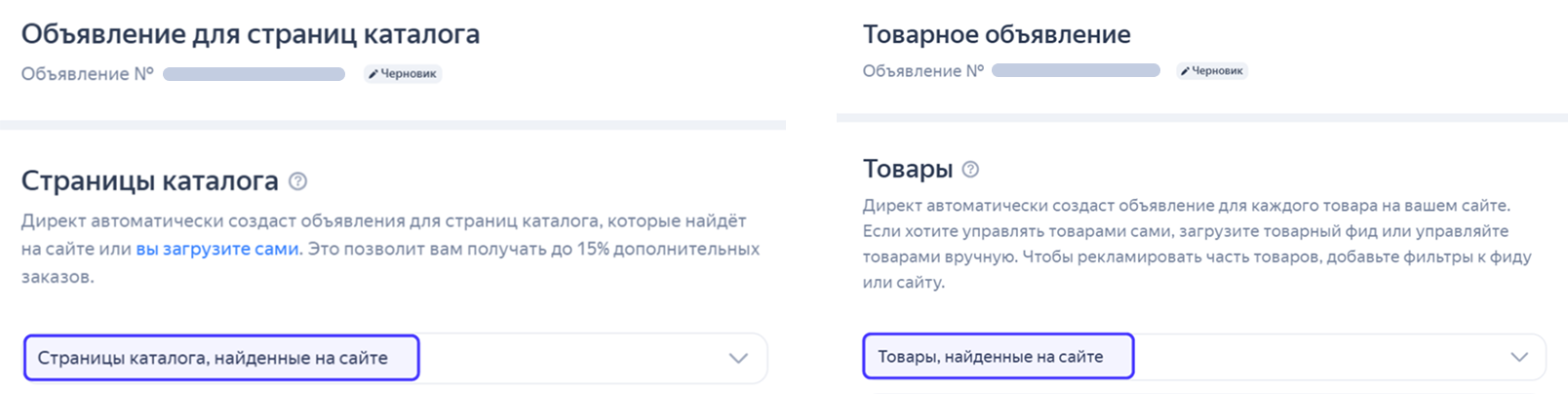1568x394 pixels.
Task: Click 'Объявление №' label under the catalog ad title
Action: (x=88, y=74)
